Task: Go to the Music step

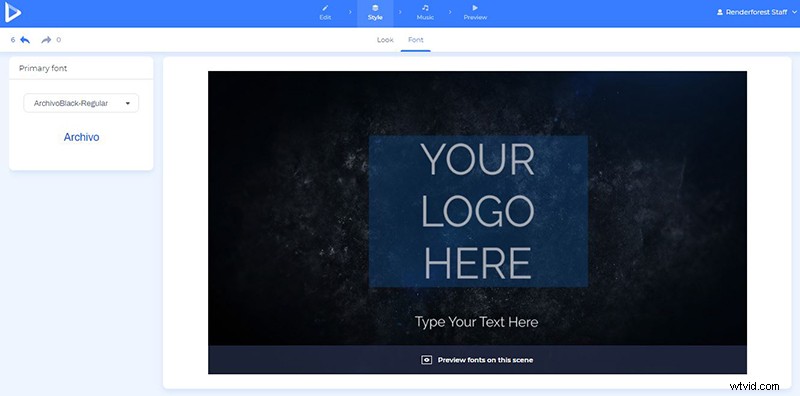Action: click(x=425, y=13)
